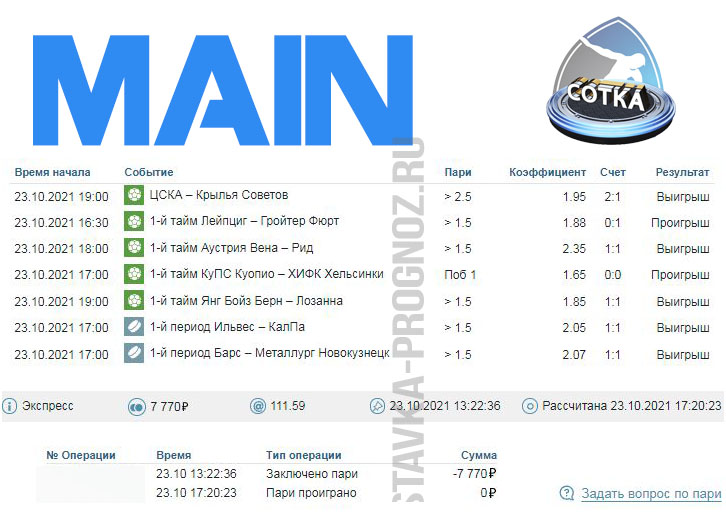Click the Экспресс bet type label

48,406
